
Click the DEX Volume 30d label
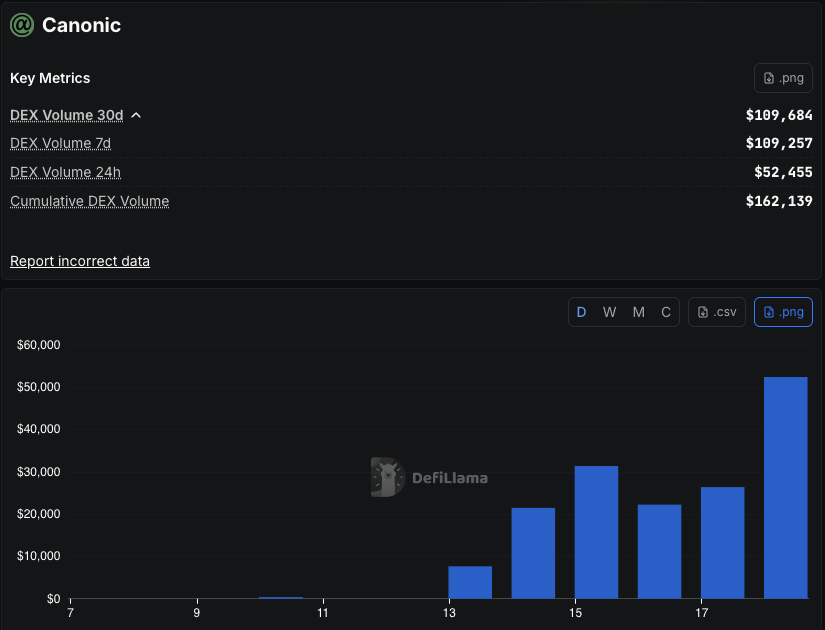(x=66, y=115)
